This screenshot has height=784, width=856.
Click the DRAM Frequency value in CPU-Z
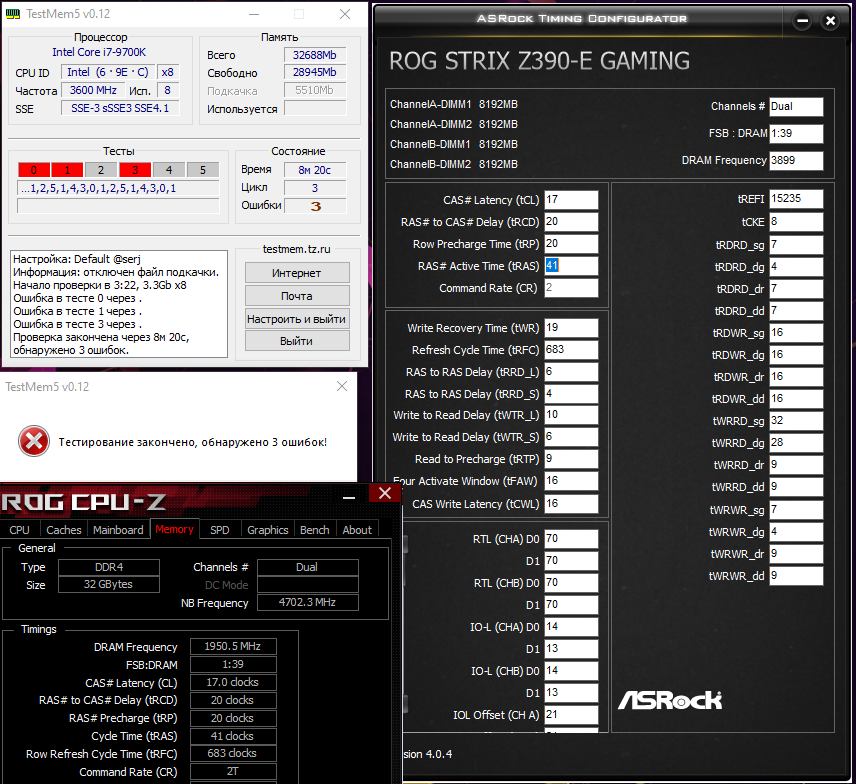(x=233, y=646)
